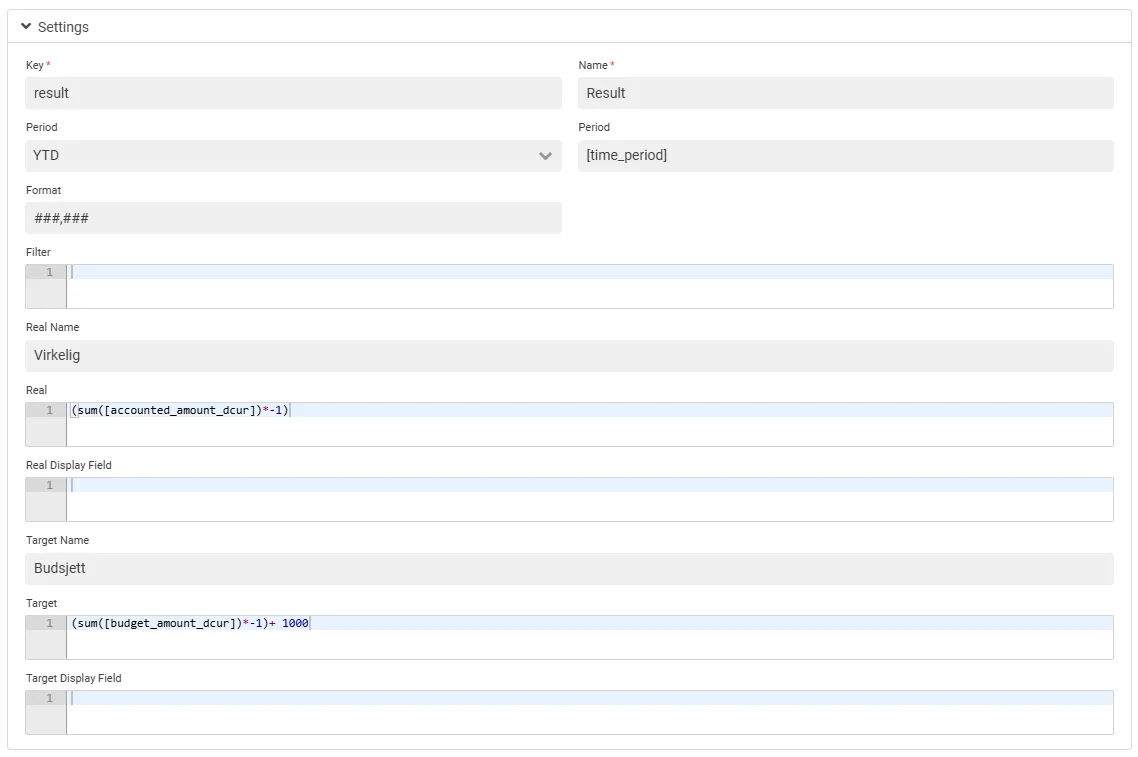The width and height of the screenshot is (1138, 757).
Task: Open the Period dropdown showing YTD
Action: coord(292,156)
